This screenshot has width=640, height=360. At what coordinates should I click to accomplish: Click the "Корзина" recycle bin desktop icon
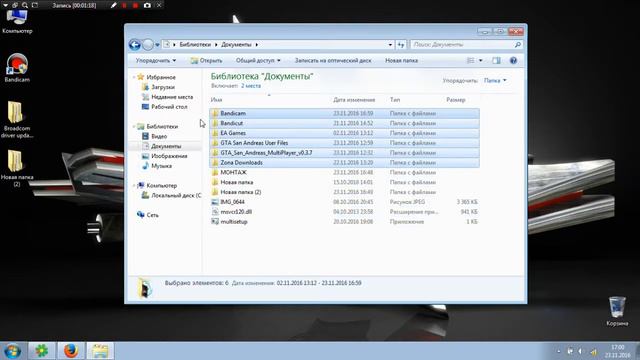click(617, 311)
